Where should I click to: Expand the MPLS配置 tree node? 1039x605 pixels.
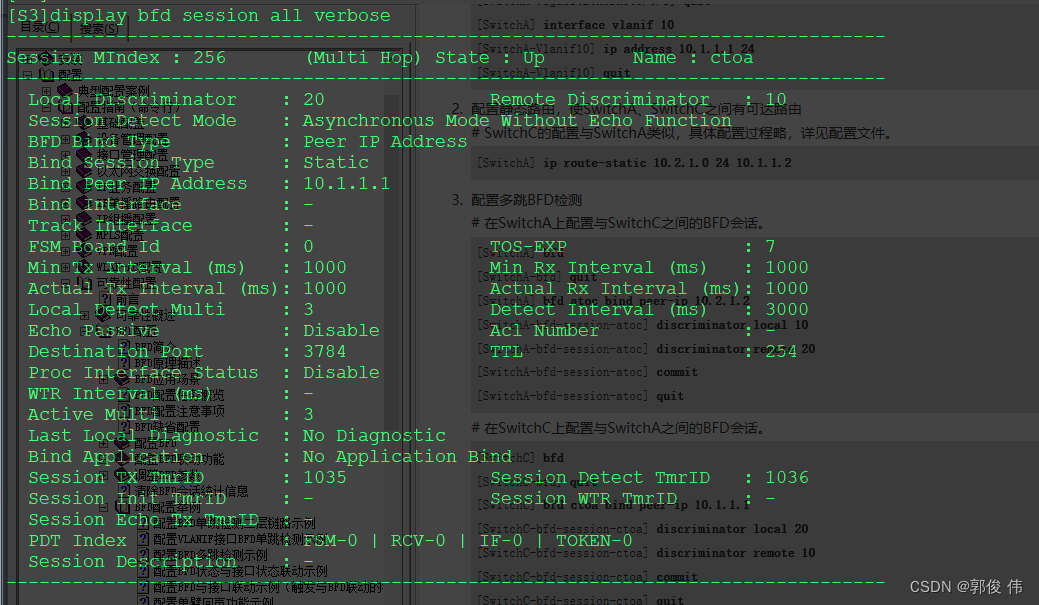66,235
